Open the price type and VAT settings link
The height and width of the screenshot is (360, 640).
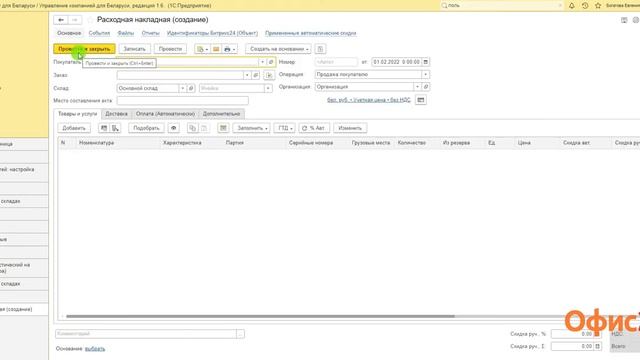point(369,100)
